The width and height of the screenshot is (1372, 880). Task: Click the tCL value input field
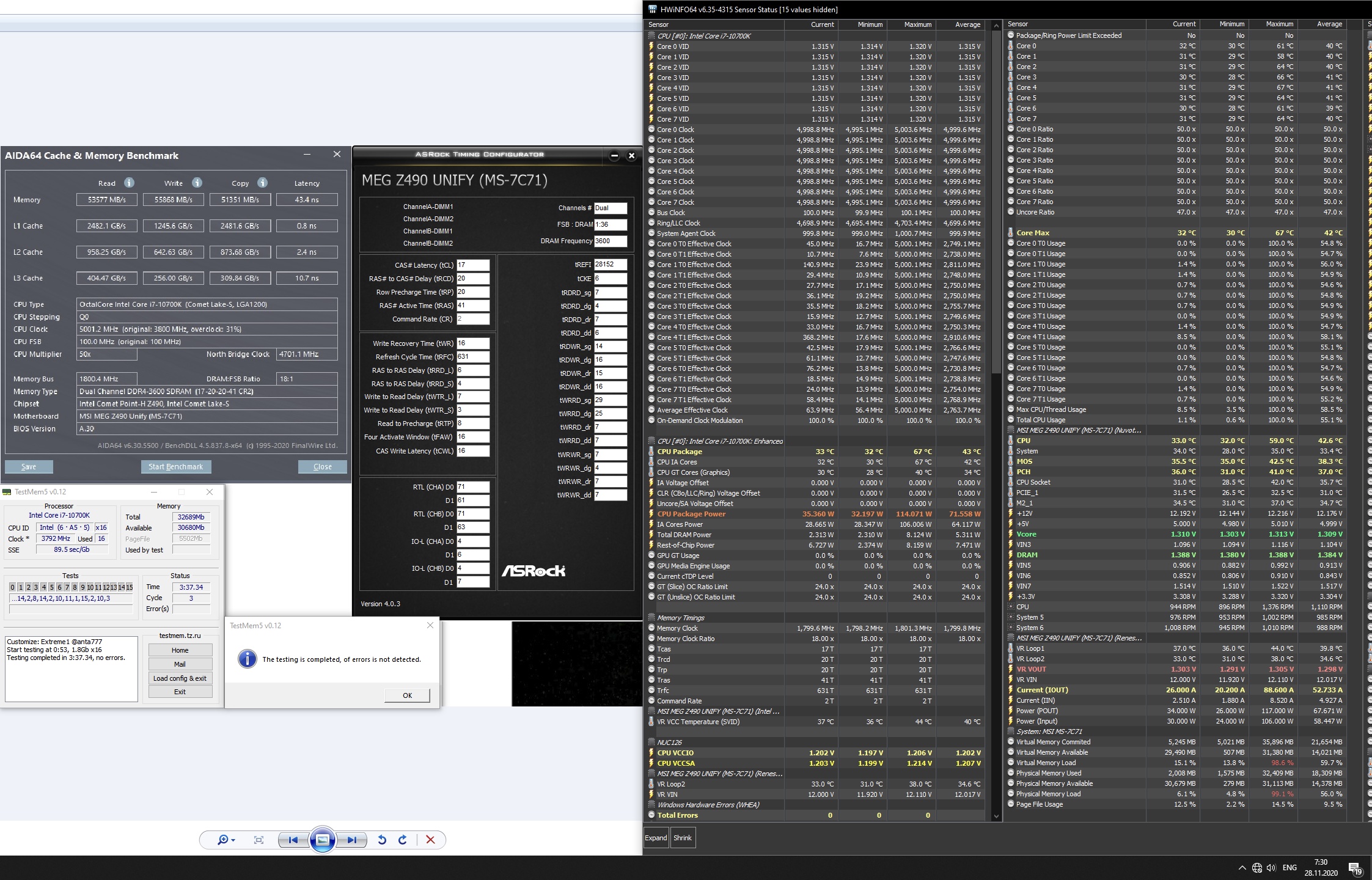coord(472,265)
